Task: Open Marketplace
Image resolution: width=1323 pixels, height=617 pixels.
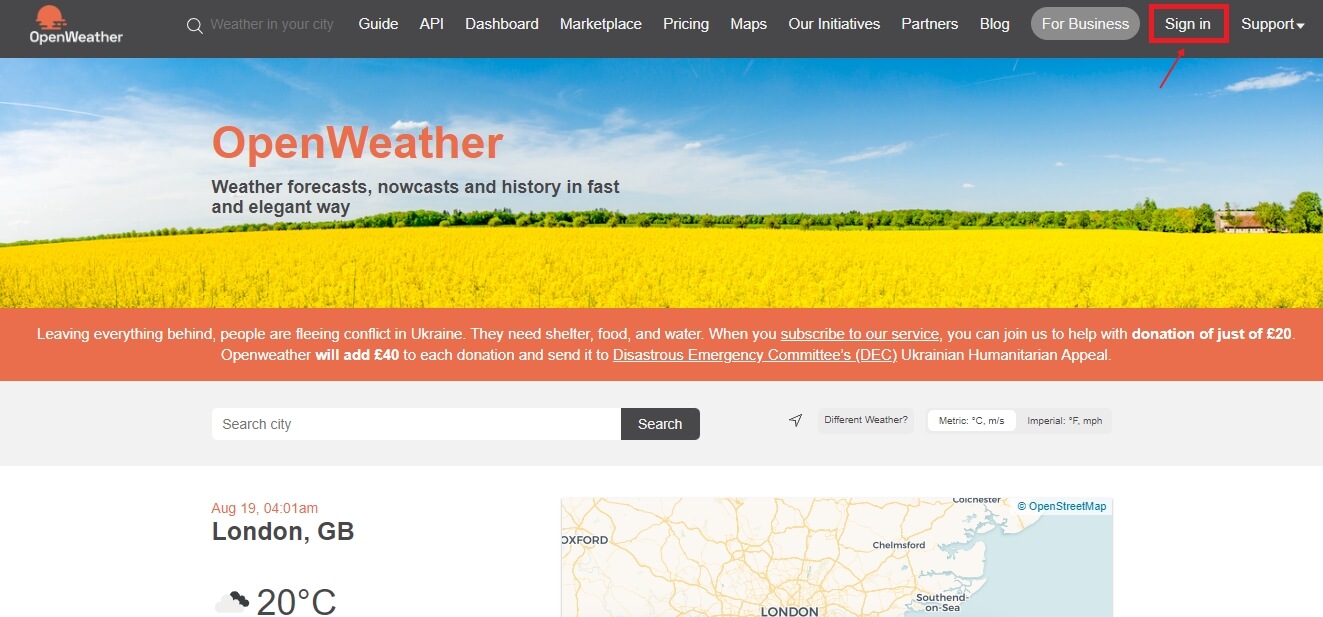Action: pyautogui.click(x=601, y=24)
